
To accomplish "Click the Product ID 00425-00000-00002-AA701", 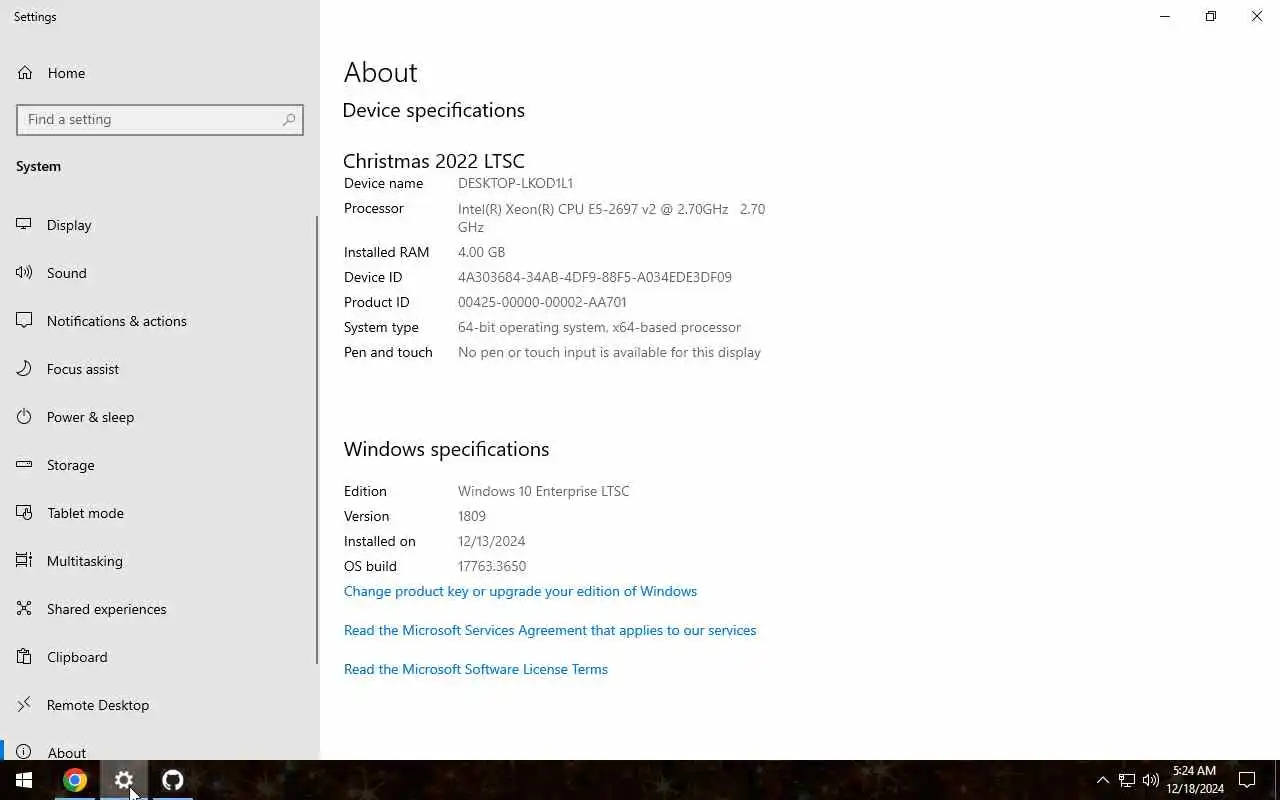I will pos(542,302).
